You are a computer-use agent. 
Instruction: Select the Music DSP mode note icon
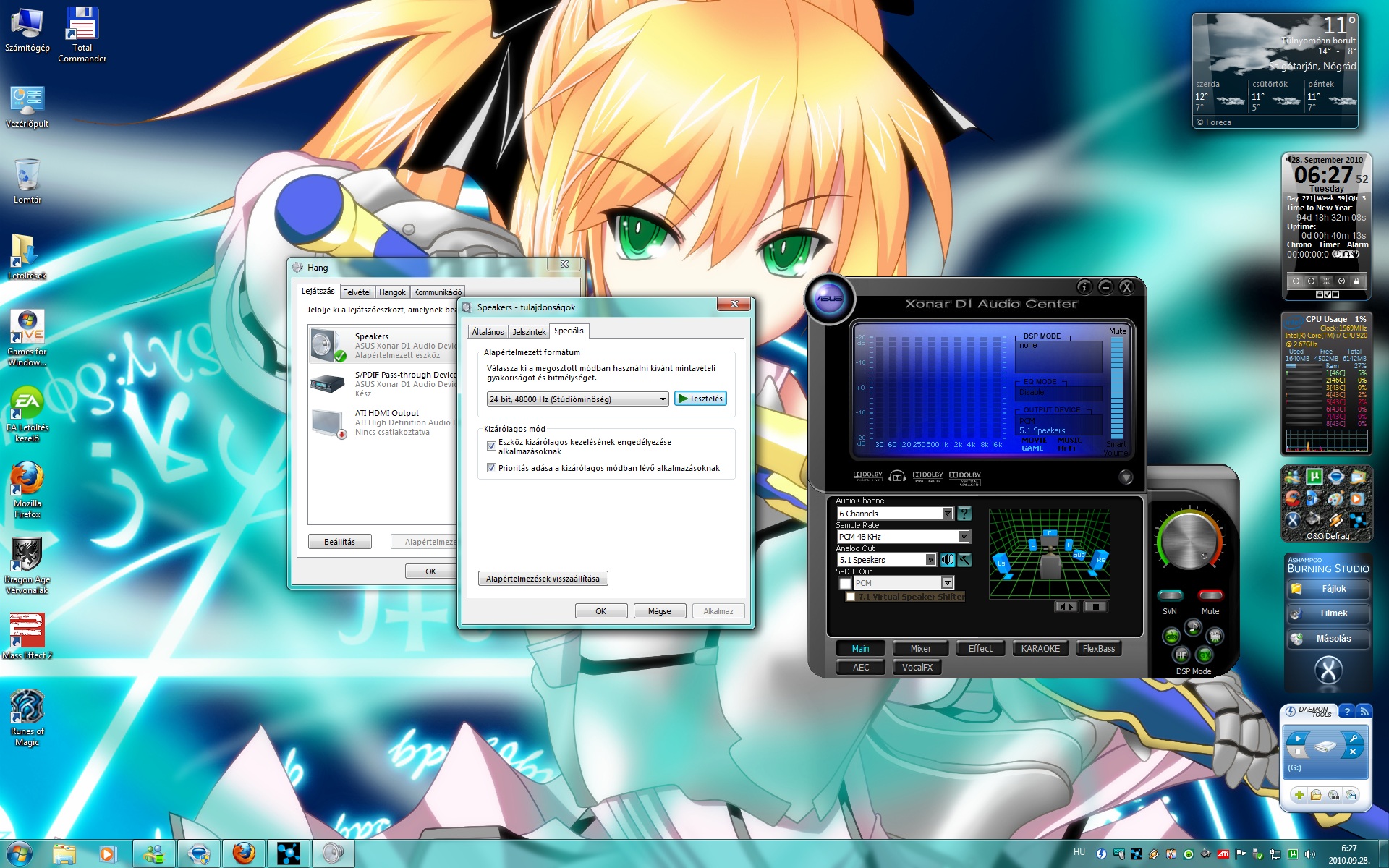pyautogui.click(x=1193, y=627)
